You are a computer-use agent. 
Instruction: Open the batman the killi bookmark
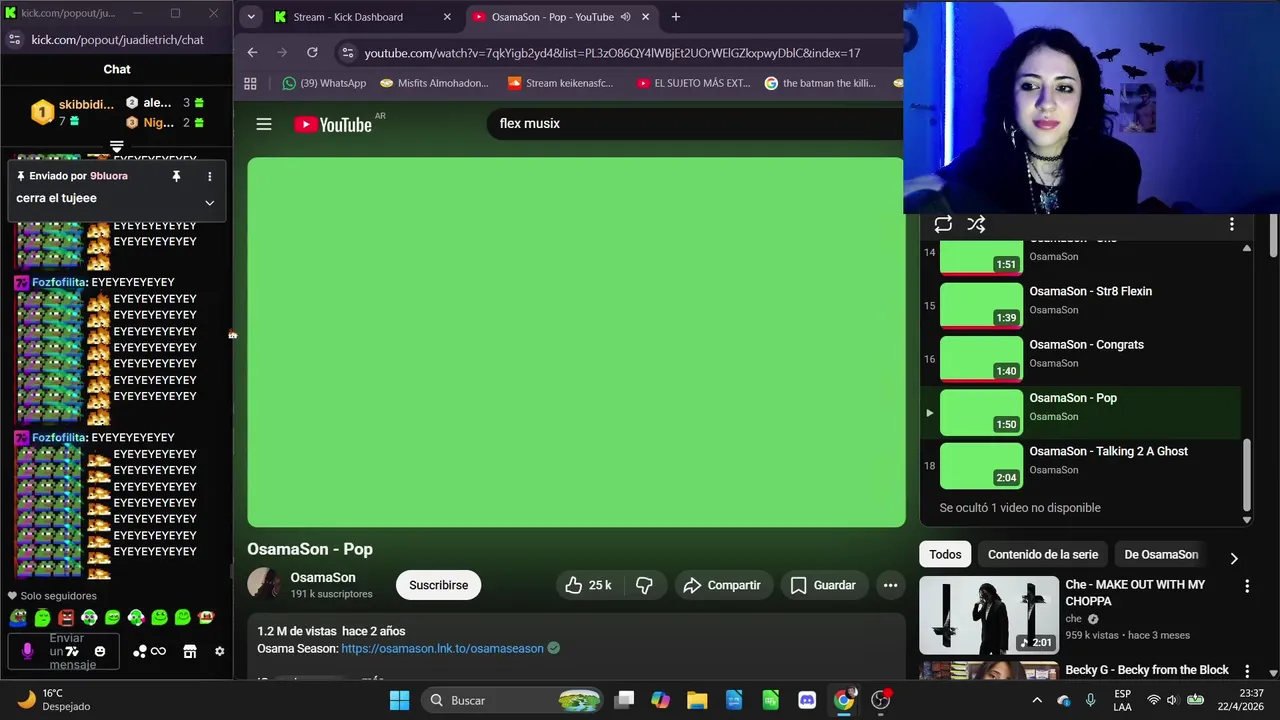(x=820, y=83)
